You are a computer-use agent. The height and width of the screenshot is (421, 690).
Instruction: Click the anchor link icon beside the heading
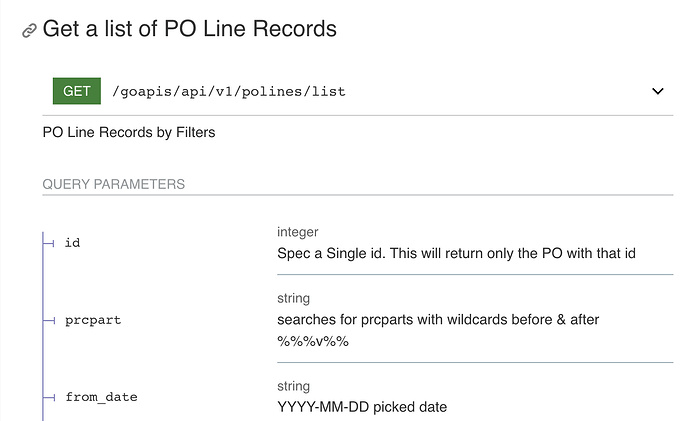point(29,31)
